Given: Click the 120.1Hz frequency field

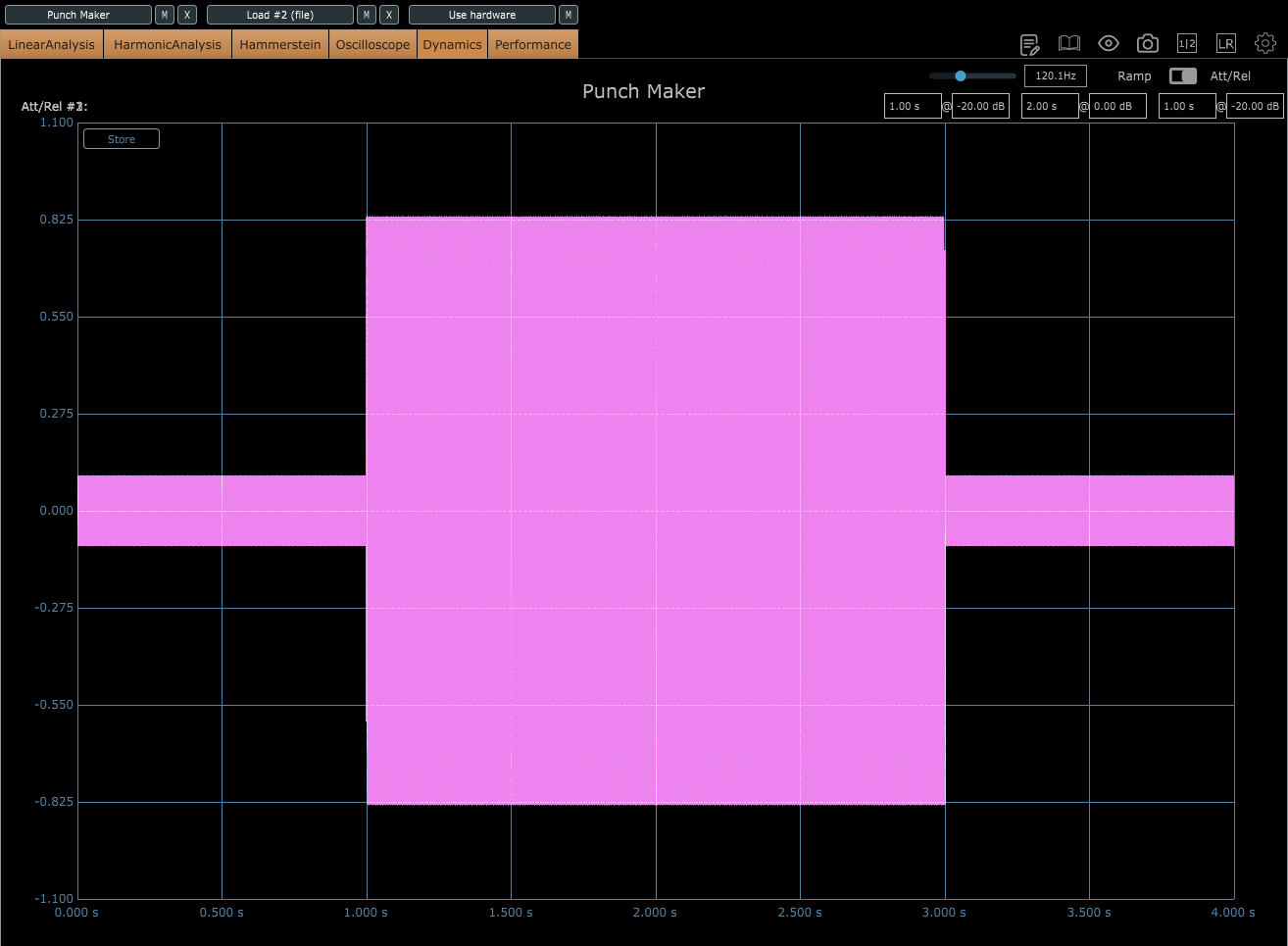Looking at the screenshot, I should coord(1055,75).
